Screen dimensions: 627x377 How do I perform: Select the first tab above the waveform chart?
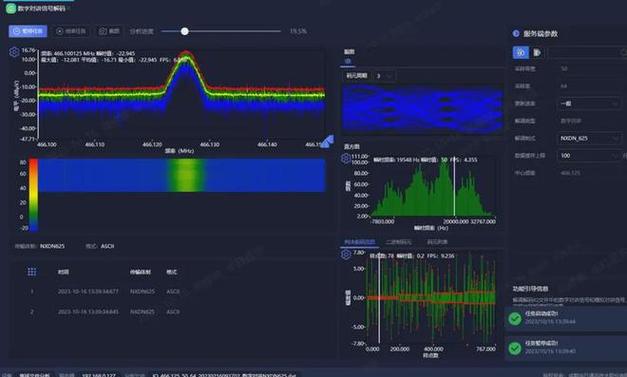point(359,242)
